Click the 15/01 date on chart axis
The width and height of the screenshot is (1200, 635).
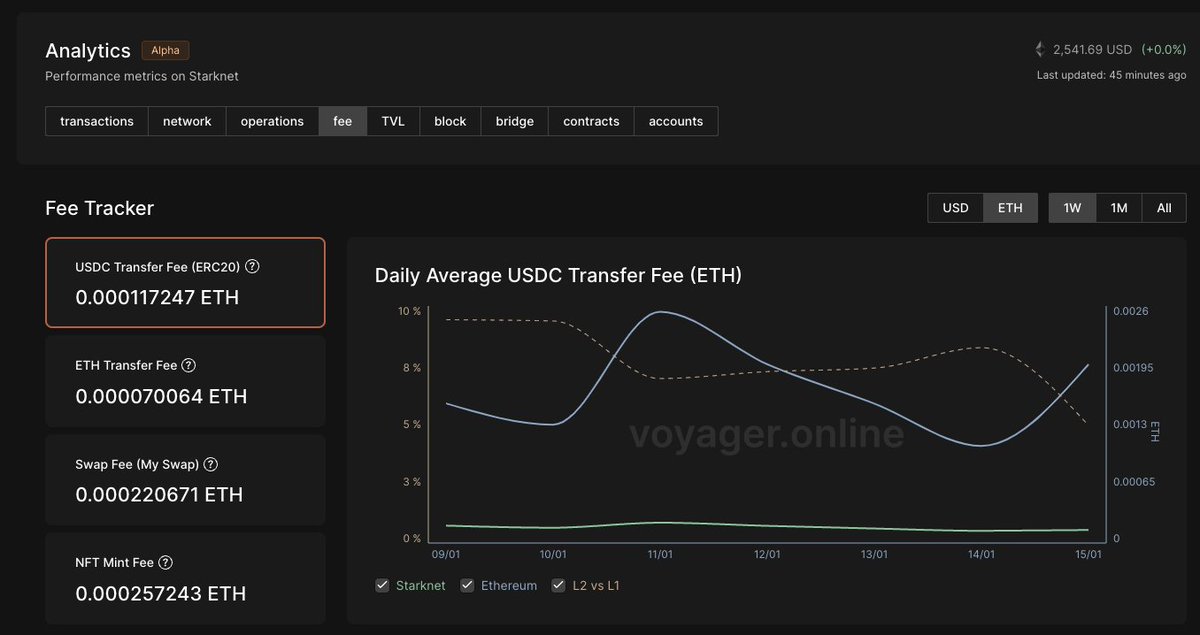click(x=1088, y=554)
